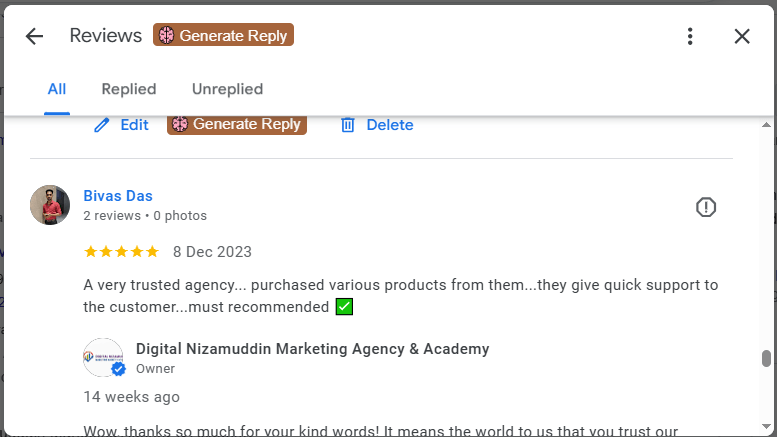
Task: Open Digital Nizamuddin Marketing Agency & Academy name
Action: 312,349
